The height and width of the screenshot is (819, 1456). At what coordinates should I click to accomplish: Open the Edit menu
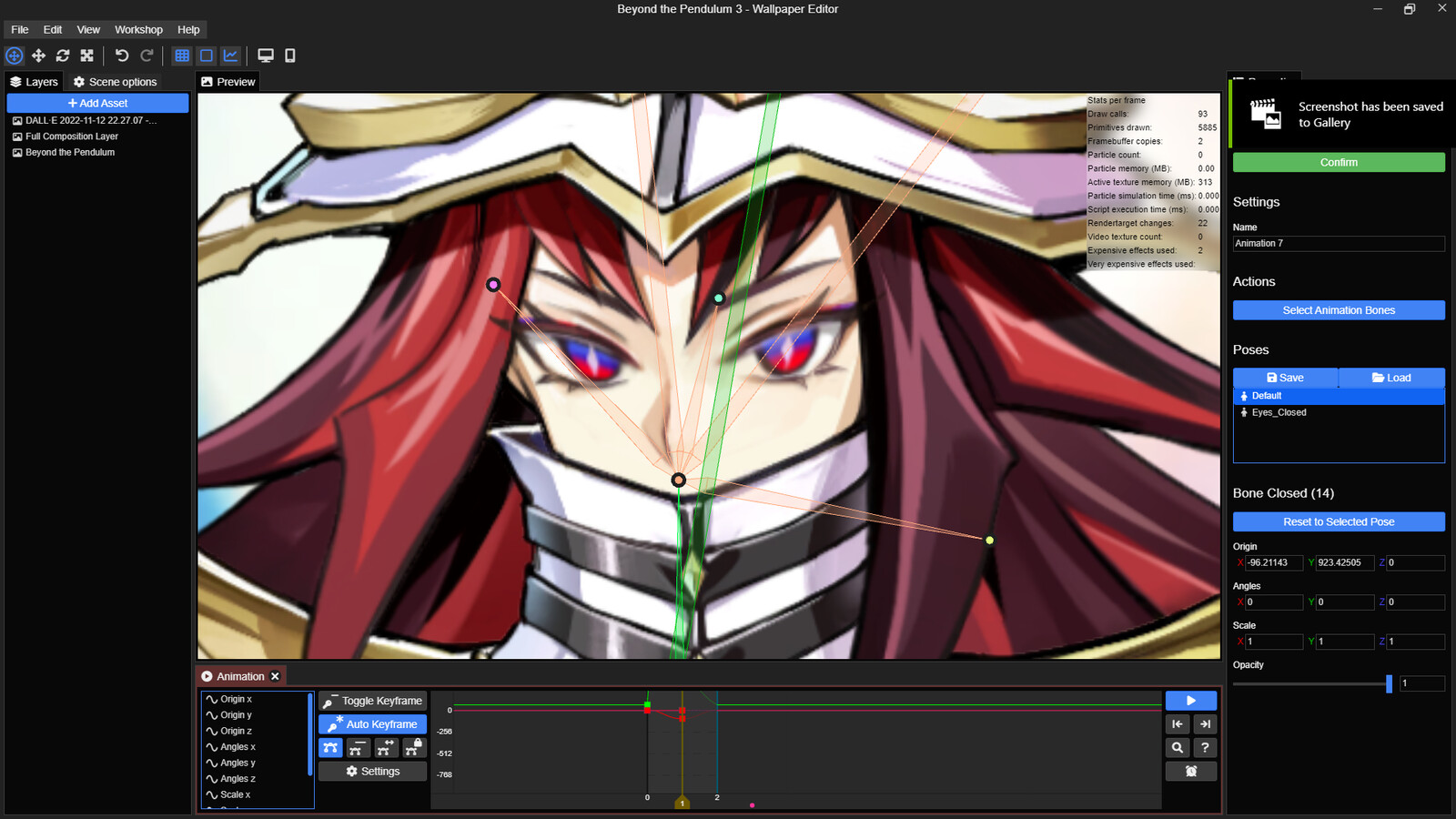(53, 30)
